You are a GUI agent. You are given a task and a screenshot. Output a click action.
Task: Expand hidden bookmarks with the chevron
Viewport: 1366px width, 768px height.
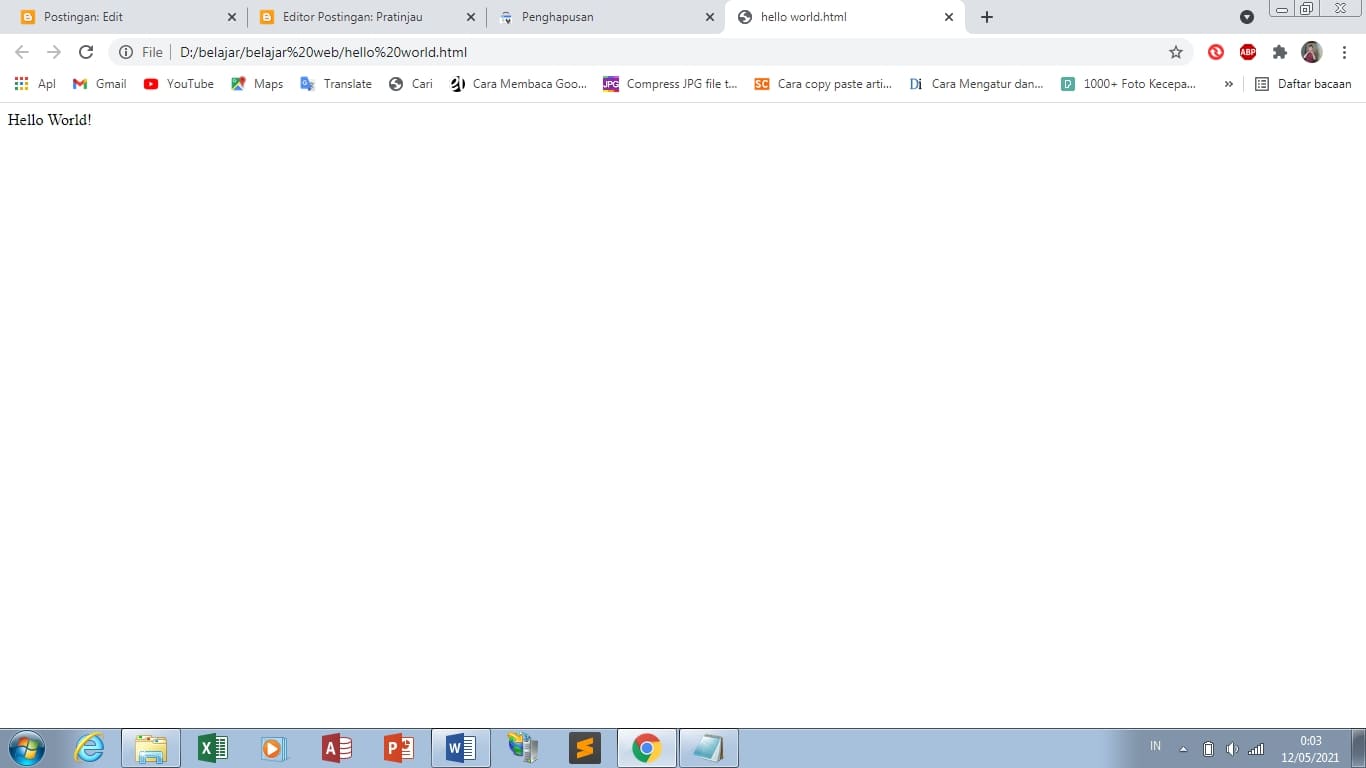(1228, 84)
